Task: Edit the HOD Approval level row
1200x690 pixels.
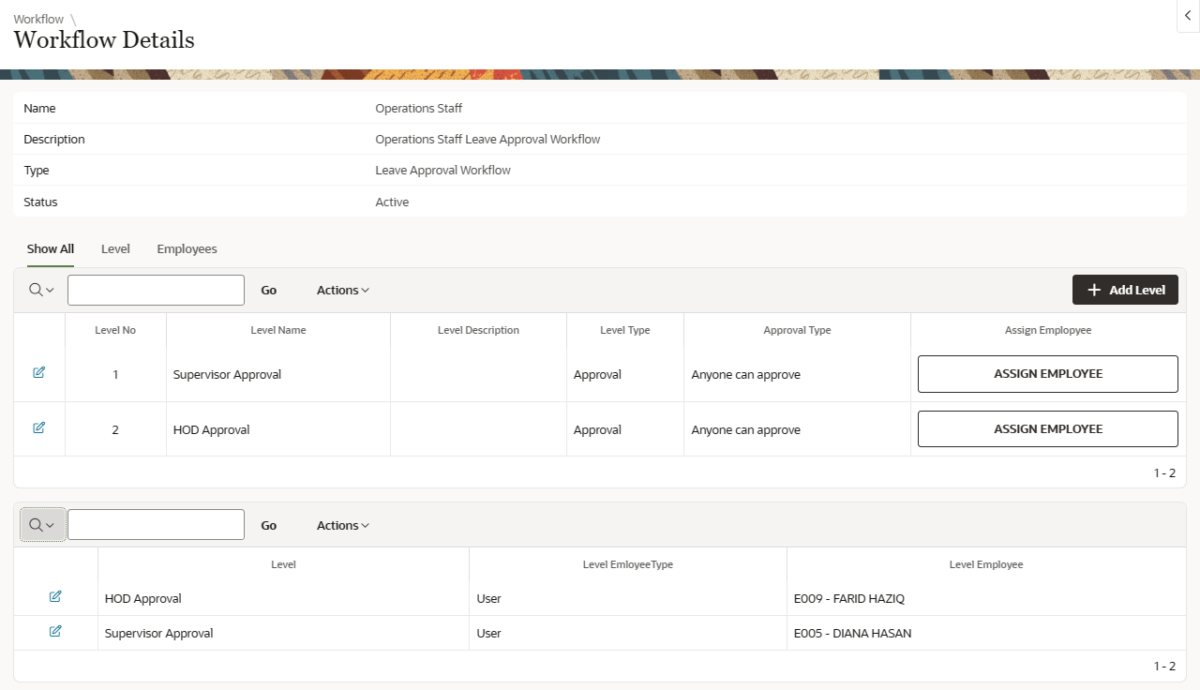Action: coord(39,428)
